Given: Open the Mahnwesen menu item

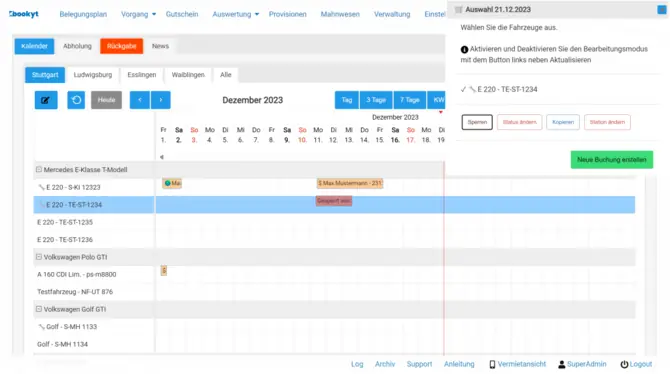Looking at the screenshot, I should pyautogui.click(x=340, y=14).
